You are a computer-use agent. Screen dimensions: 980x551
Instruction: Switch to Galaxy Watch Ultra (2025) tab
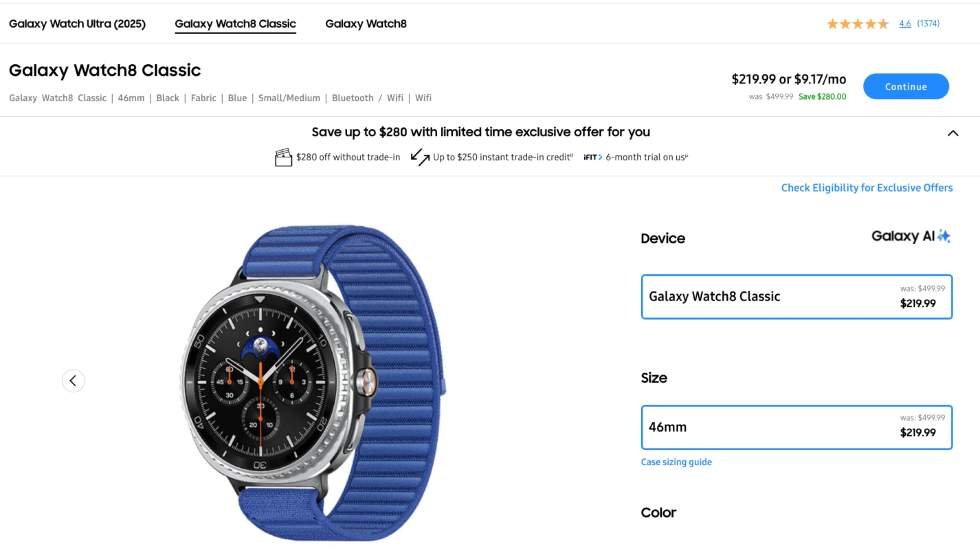tap(77, 24)
